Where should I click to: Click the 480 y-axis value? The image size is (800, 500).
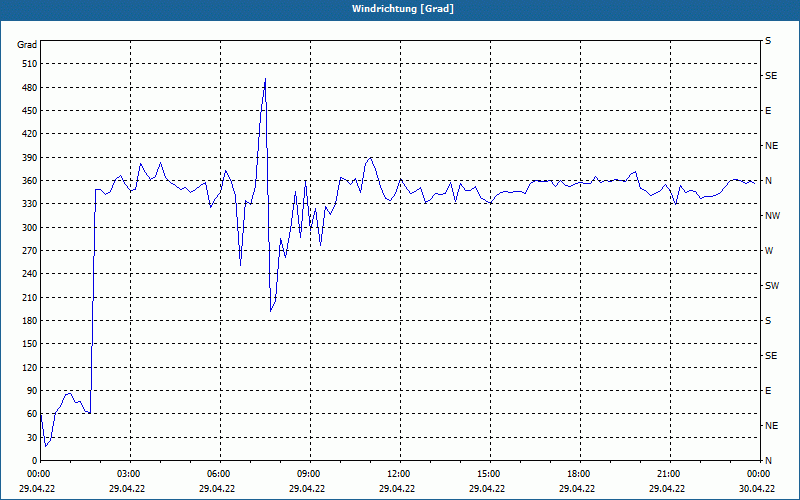click(30, 88)
